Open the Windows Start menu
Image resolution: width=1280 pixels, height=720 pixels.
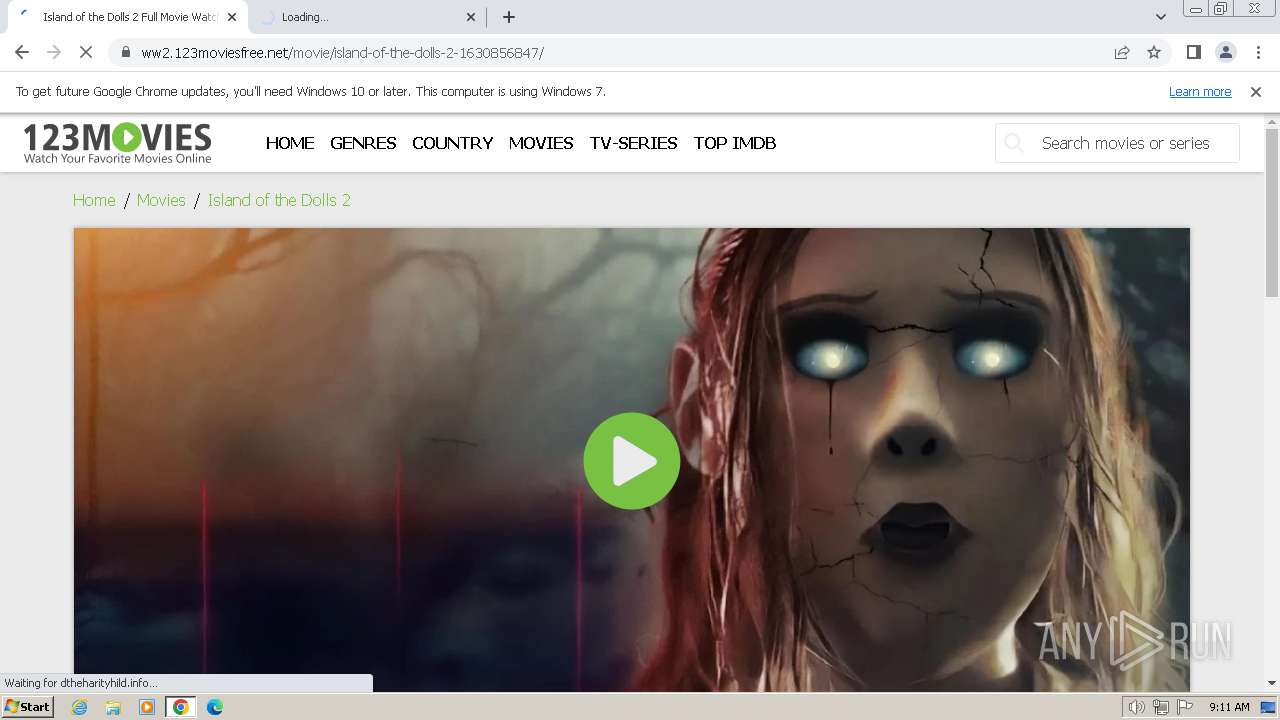click(x=27, y=707)
